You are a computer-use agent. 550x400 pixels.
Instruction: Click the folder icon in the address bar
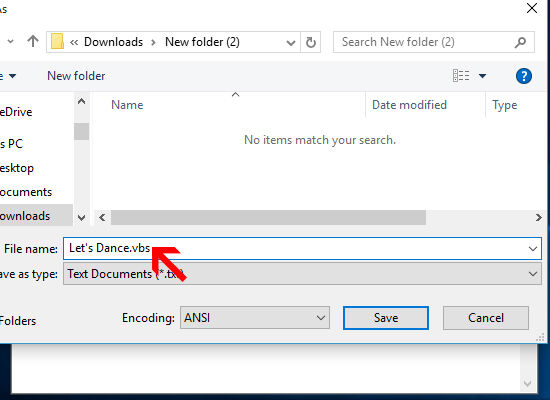pyautogui.click(x=57, y=41)
